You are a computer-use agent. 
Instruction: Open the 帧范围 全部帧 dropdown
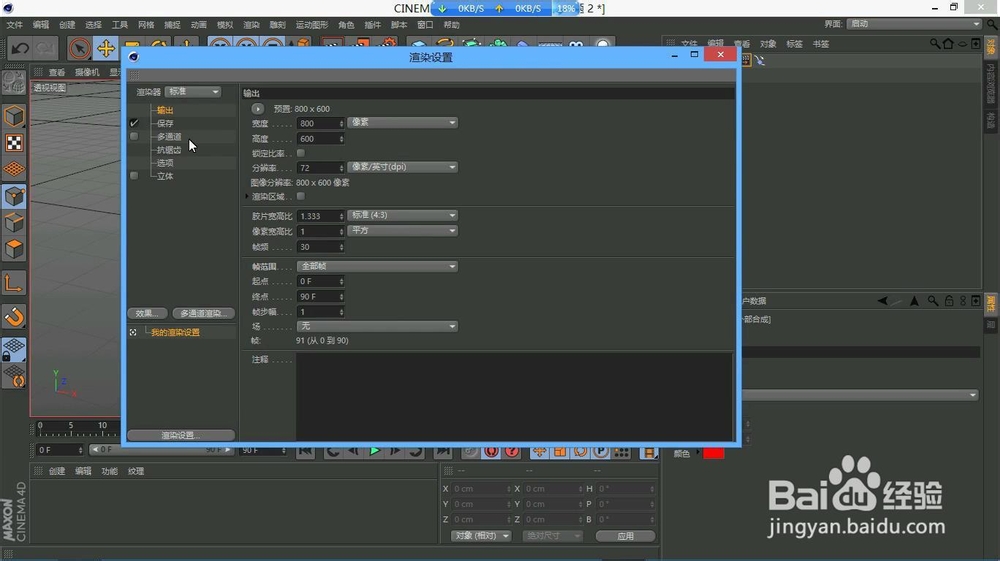377,266
